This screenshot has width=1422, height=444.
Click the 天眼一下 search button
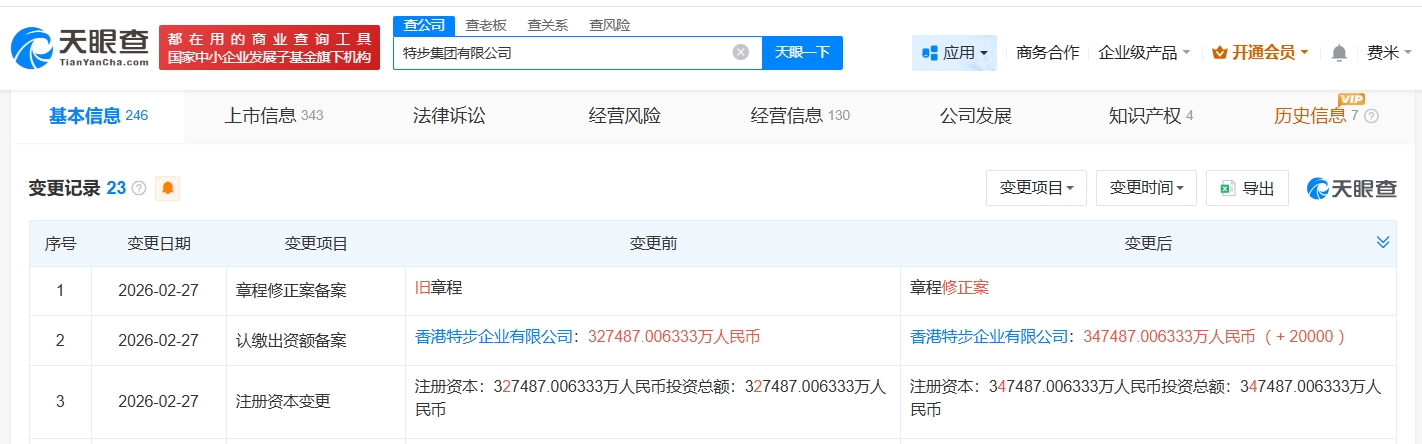tap(802, 53)
